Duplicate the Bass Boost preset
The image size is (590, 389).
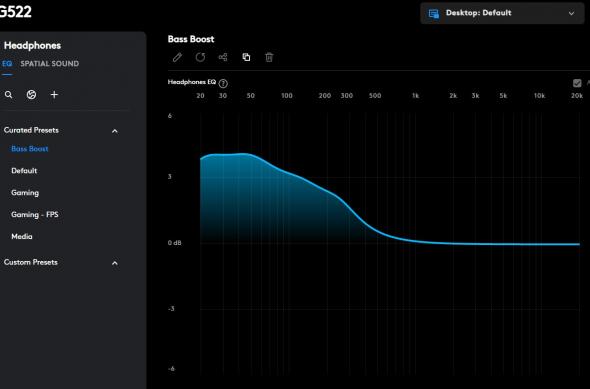[x=246, y=57]
